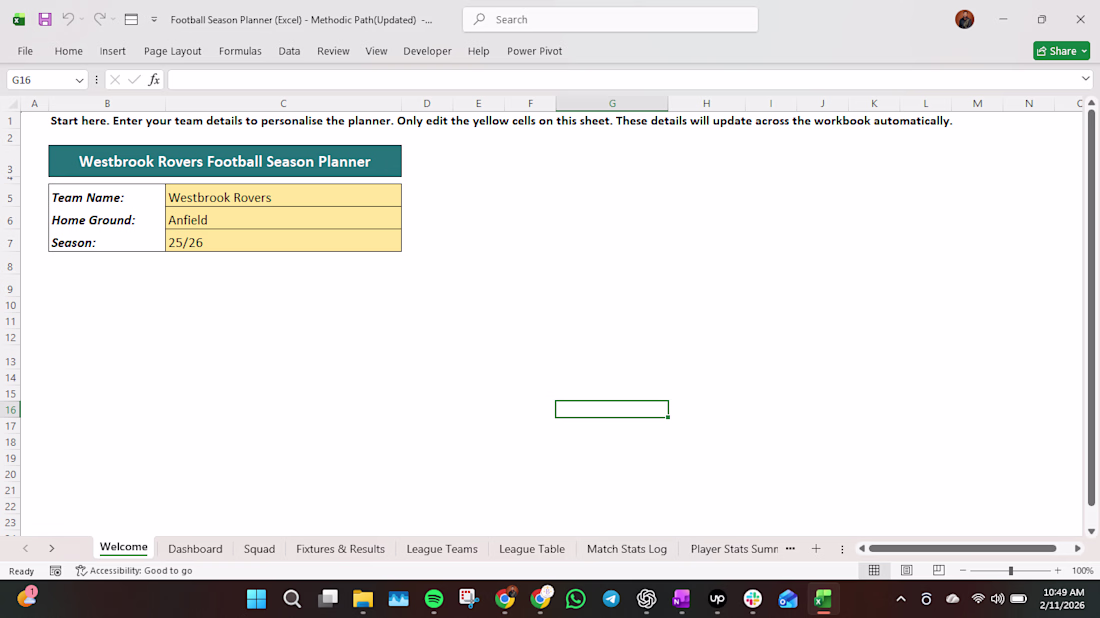Open the League Teams sheet tab
This screenshot has height=618, width=1100.
pyautogui.click(x=442, y=549)
